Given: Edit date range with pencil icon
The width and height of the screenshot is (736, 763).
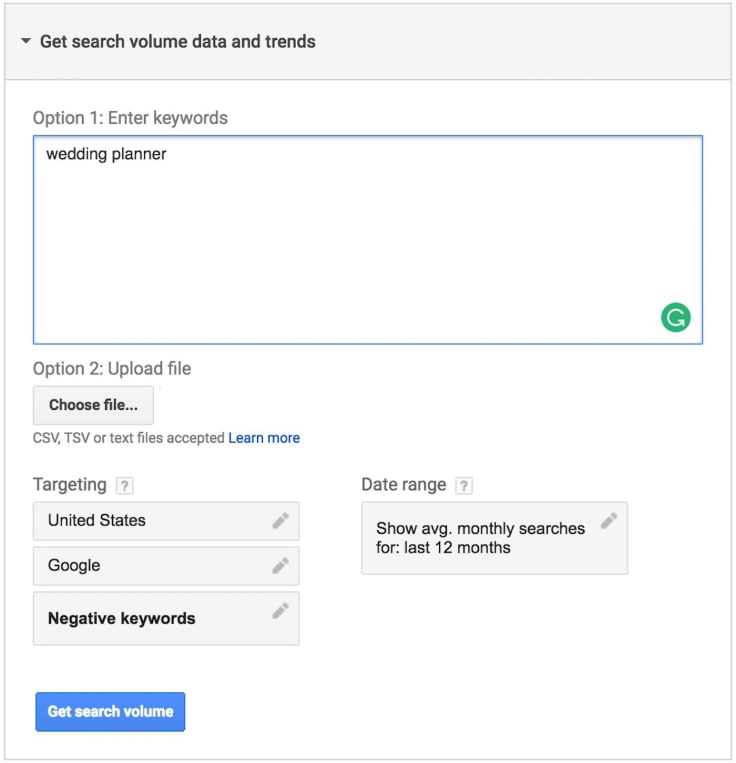Looking at the screenshot, I should tap(609, 521).
